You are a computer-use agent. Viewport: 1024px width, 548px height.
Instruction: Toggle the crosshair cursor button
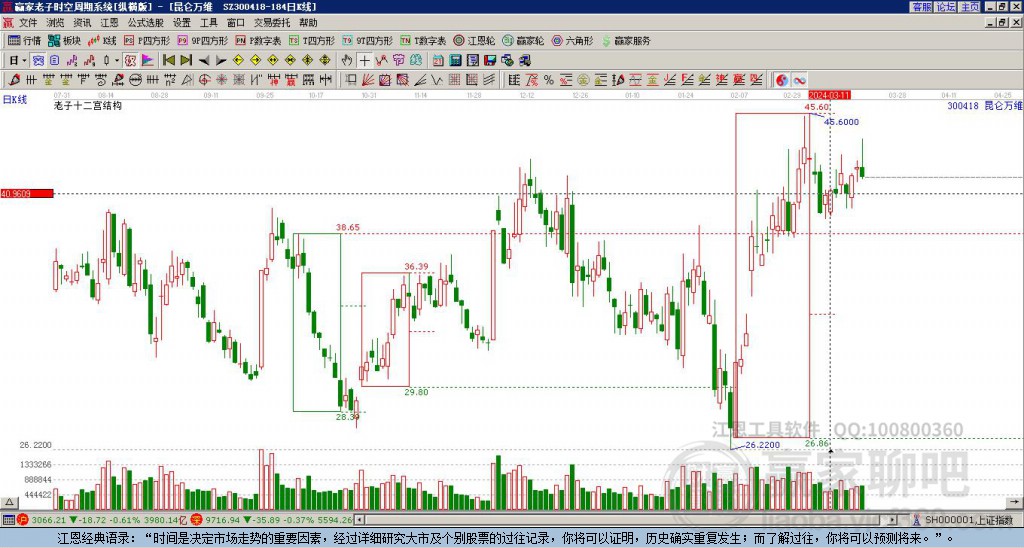[x=364, y=61]
